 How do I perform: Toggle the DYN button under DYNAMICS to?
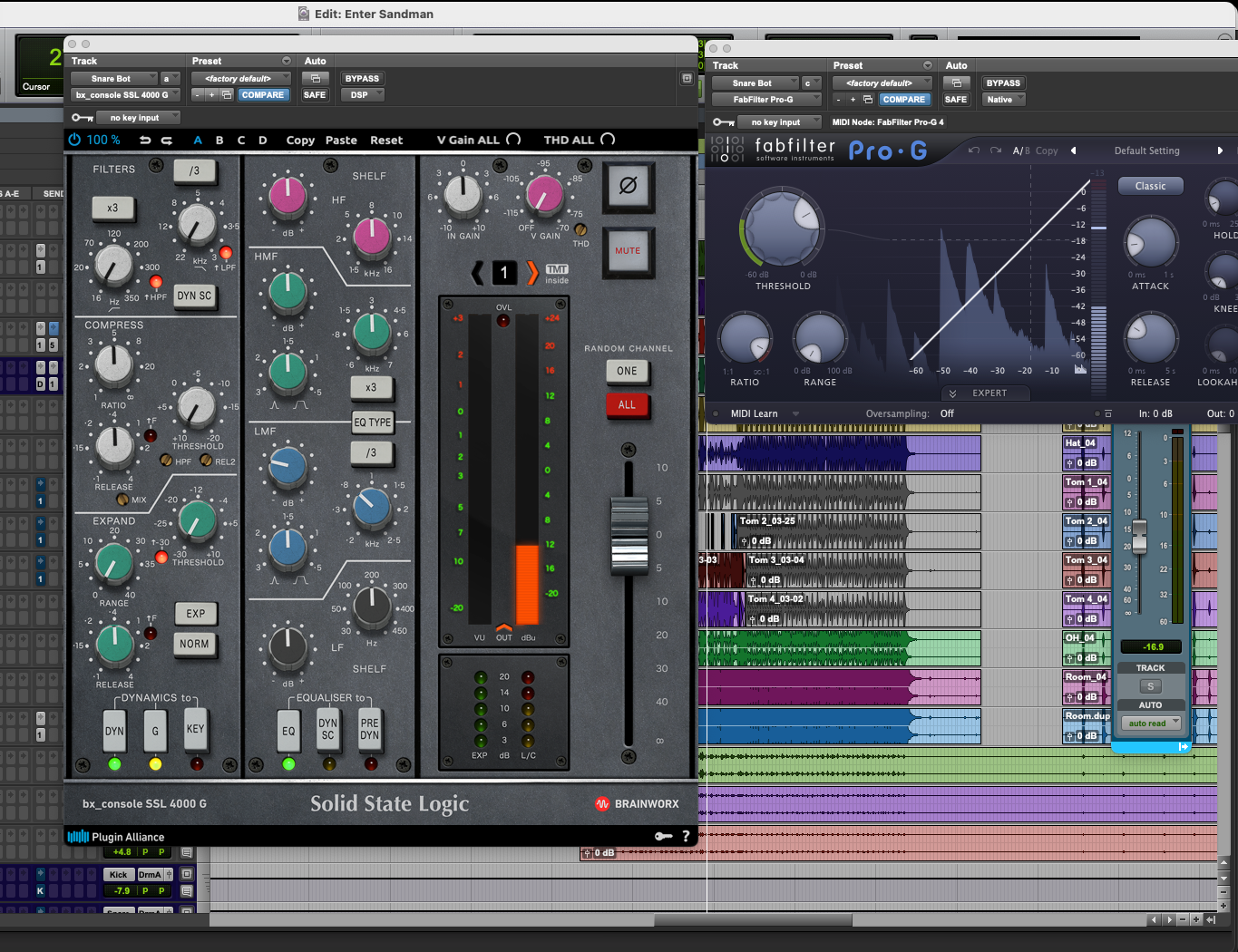[114, 730]
